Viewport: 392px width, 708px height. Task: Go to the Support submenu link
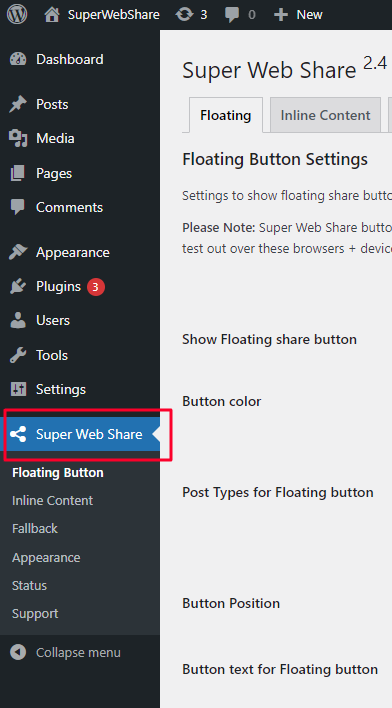(x=35, y=614)
